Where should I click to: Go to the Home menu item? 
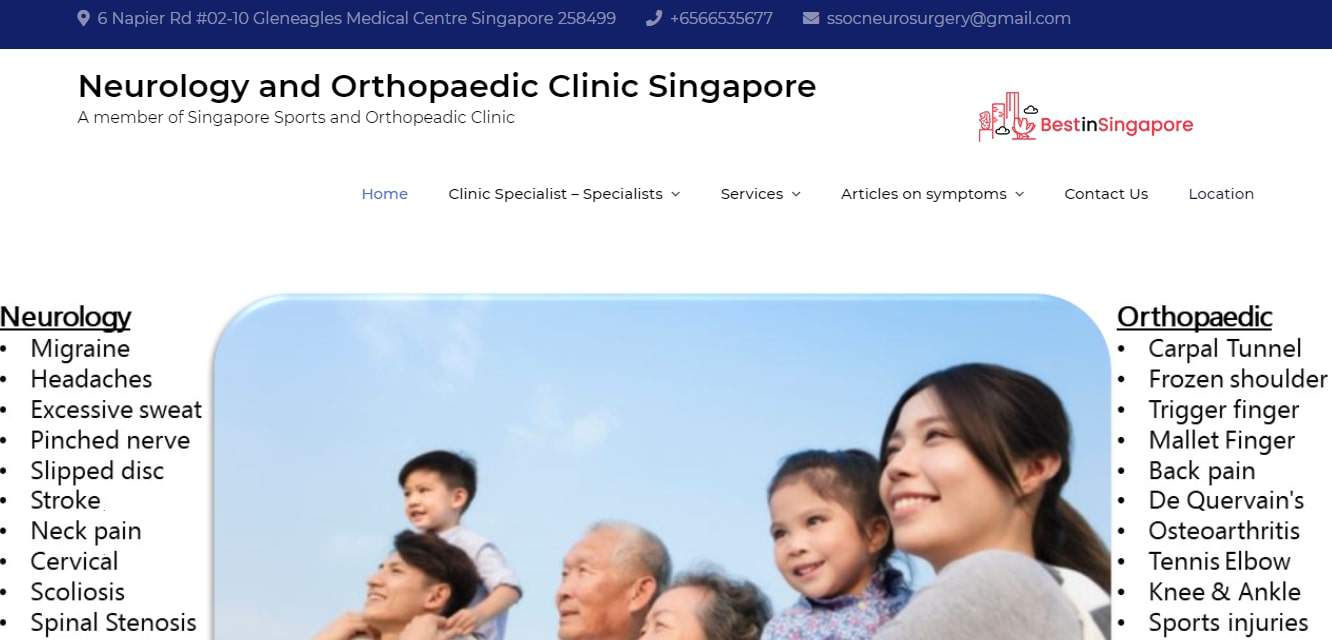pyautogui.click(x=384, y=194)
